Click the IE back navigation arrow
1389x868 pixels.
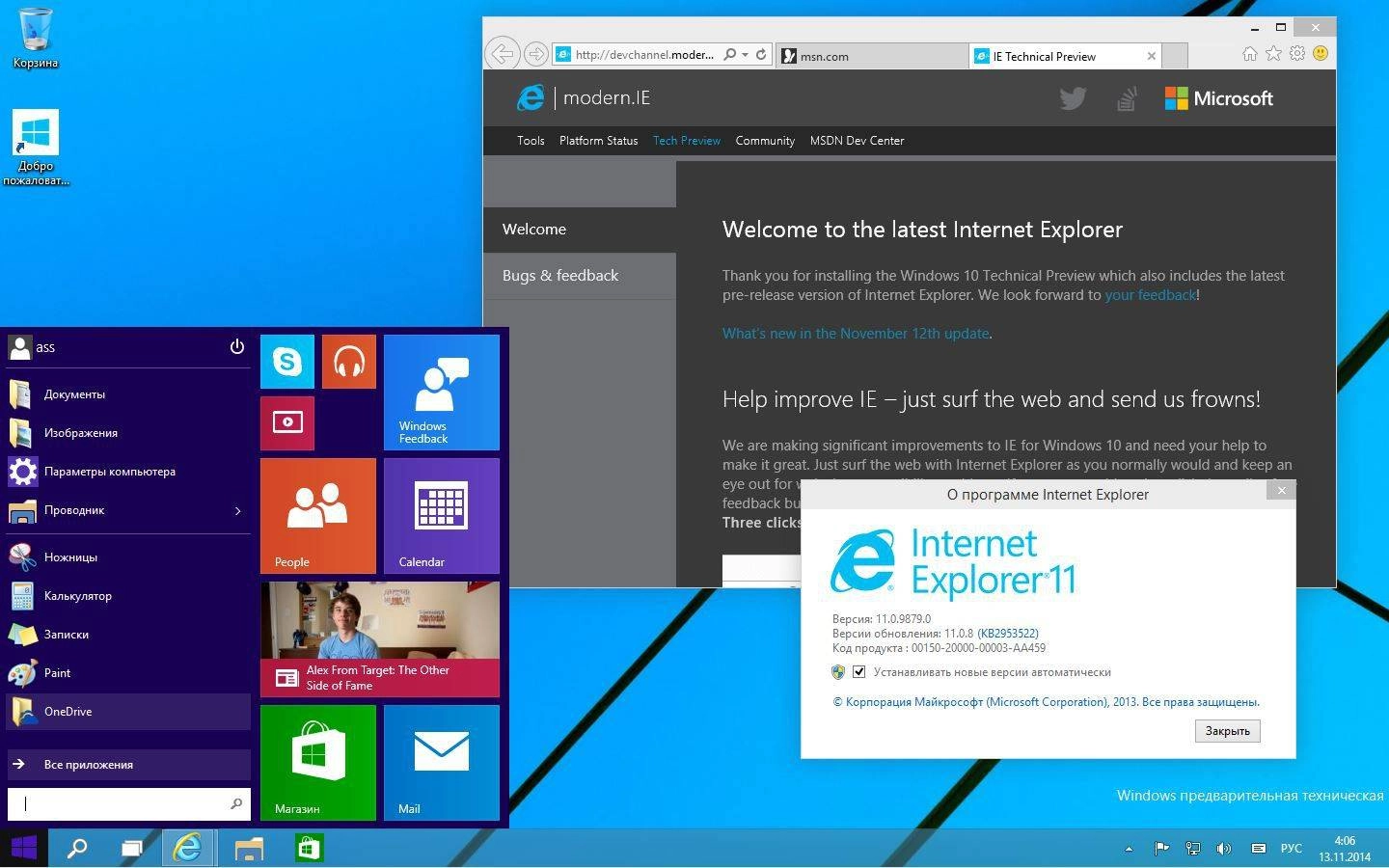[x=503, y=54]
